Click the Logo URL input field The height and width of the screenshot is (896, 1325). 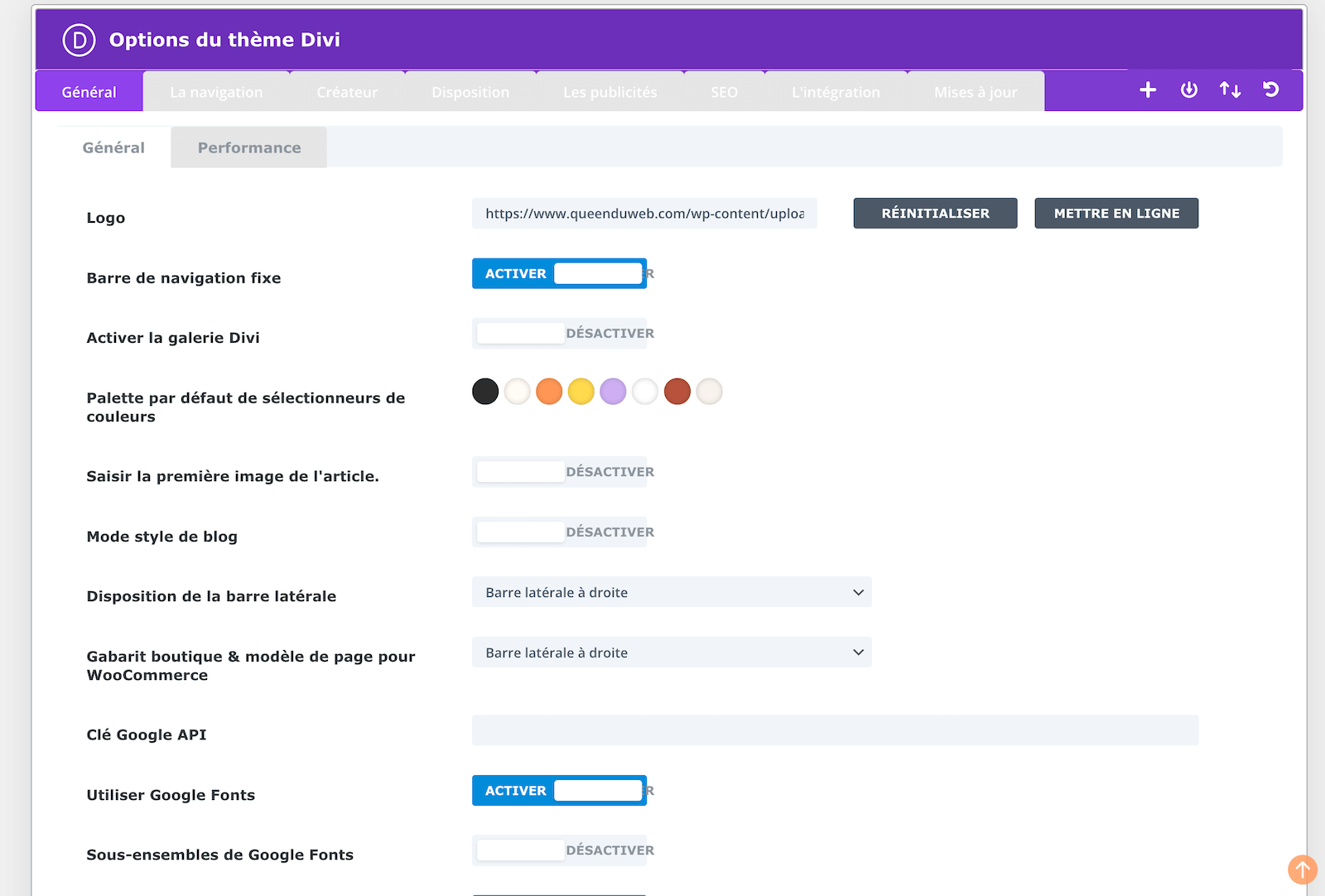(x=644, y=213)
